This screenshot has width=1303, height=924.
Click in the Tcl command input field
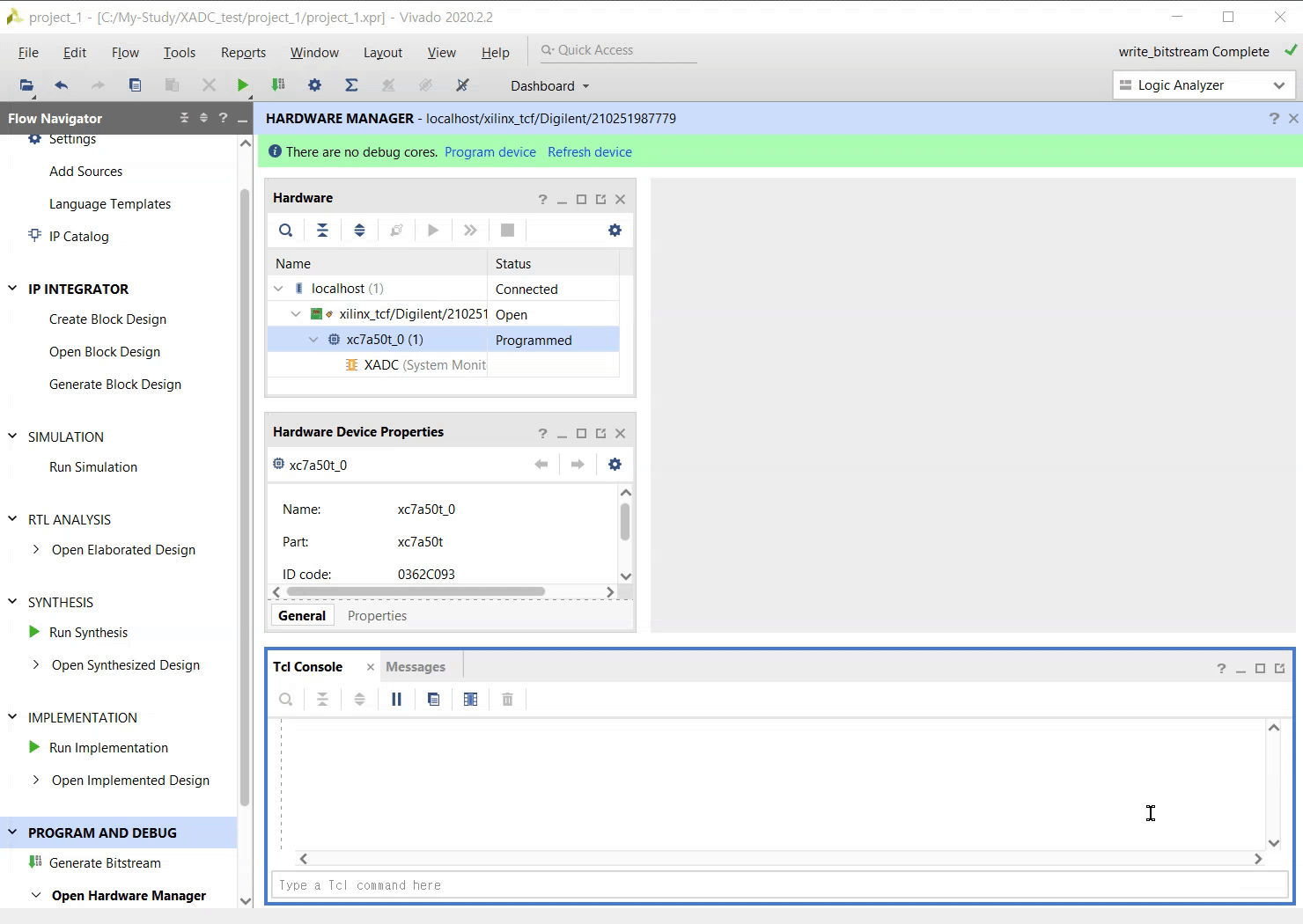[779, 885]
